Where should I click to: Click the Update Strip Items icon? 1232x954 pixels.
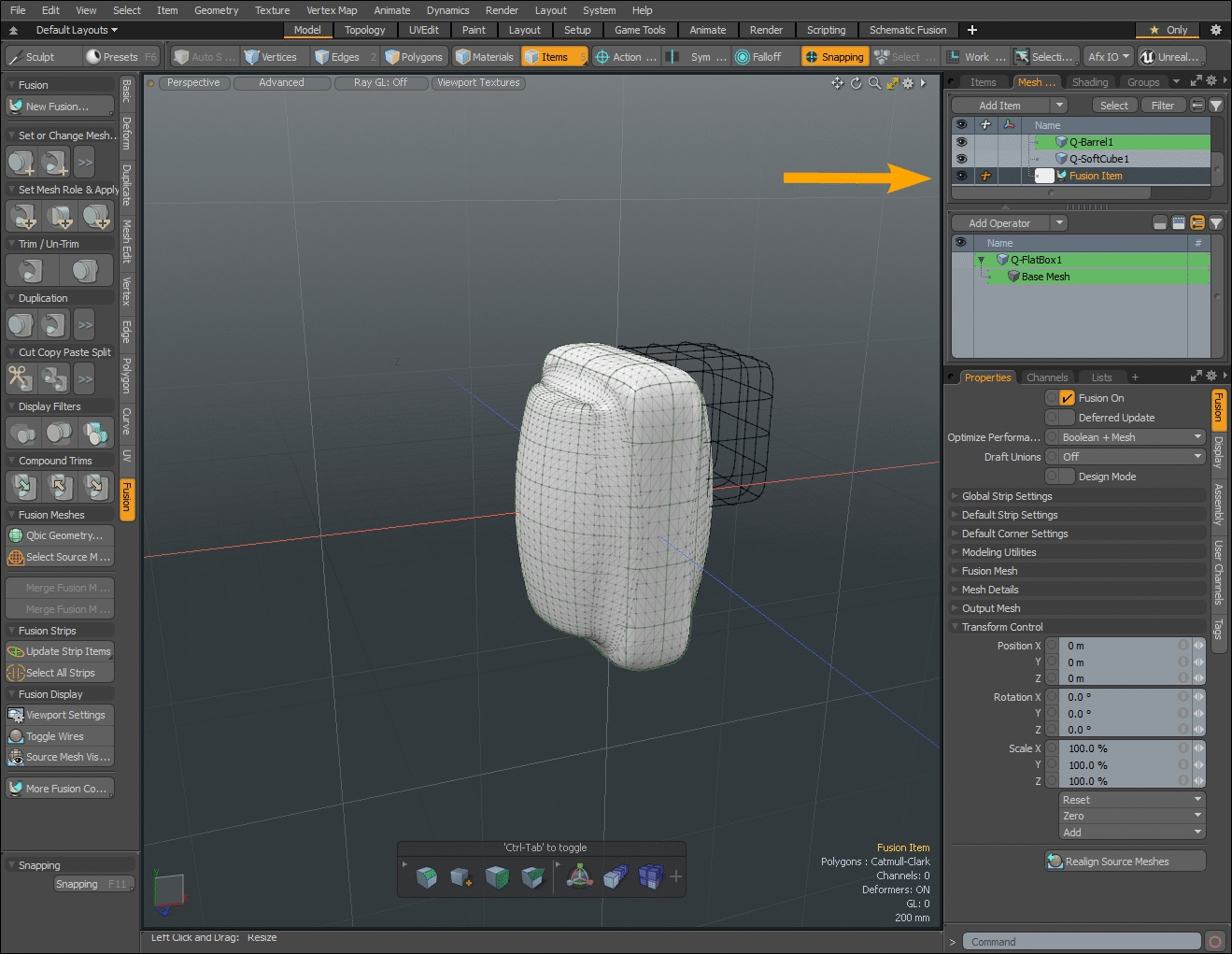(x=16, y=651)
